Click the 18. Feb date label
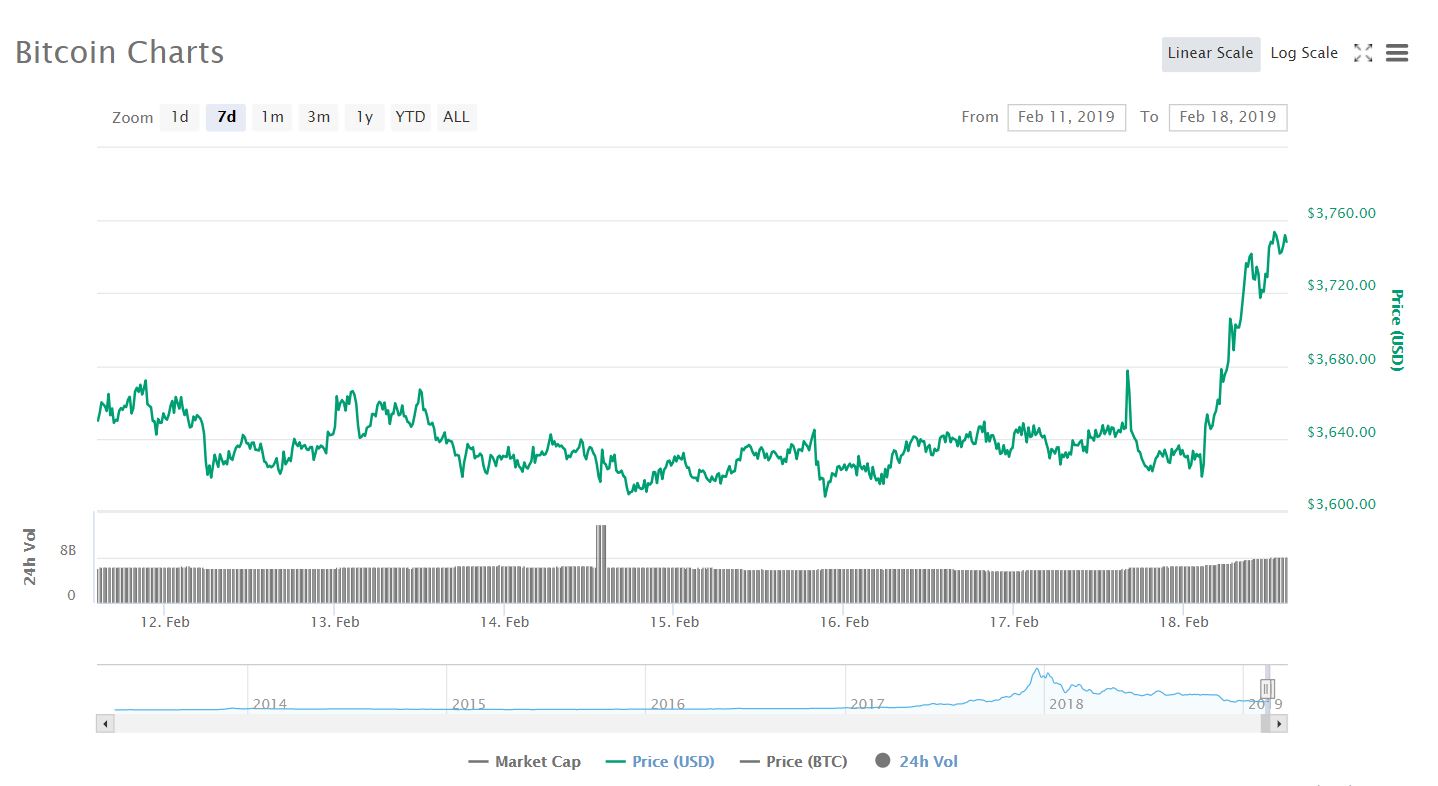The image size is (1438, 786). click(x=1184, y=622)
